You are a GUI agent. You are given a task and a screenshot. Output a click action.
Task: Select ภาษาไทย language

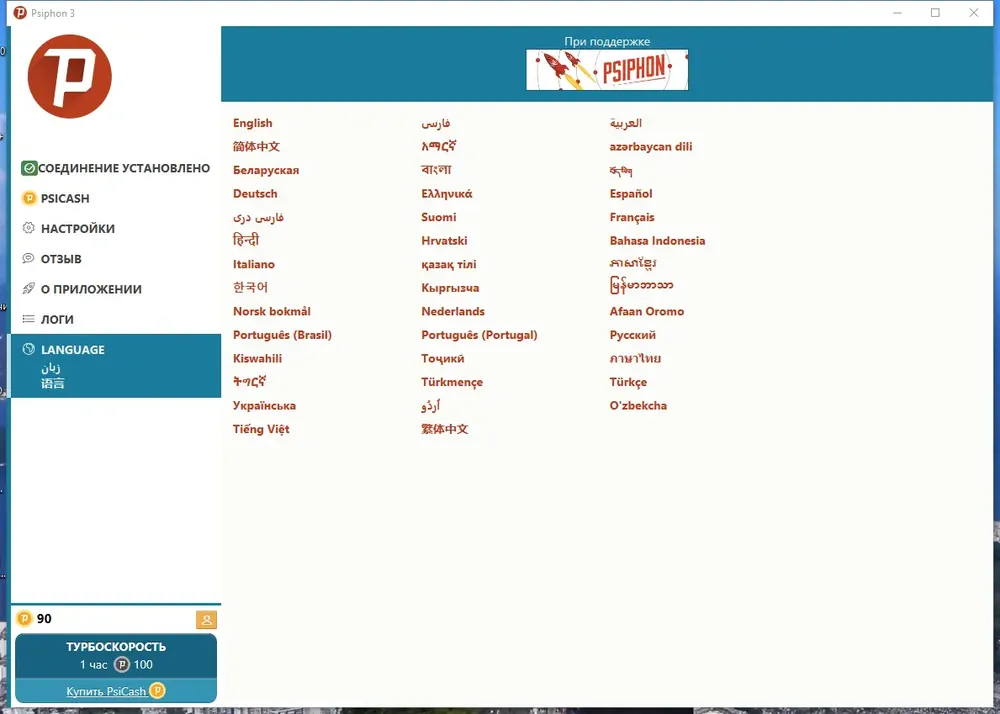tap(635, 359)
